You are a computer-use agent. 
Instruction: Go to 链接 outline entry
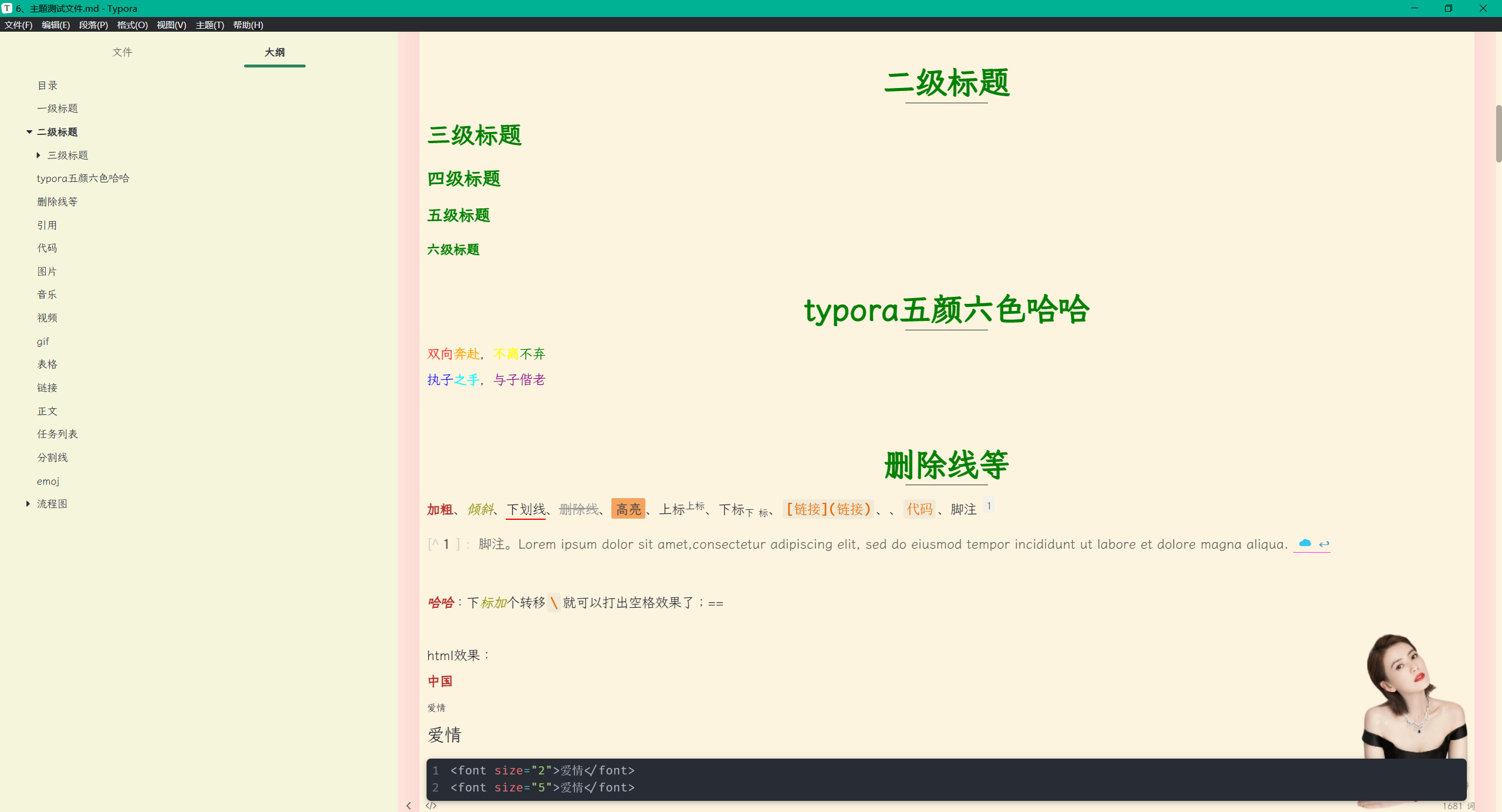coord(48,388)
